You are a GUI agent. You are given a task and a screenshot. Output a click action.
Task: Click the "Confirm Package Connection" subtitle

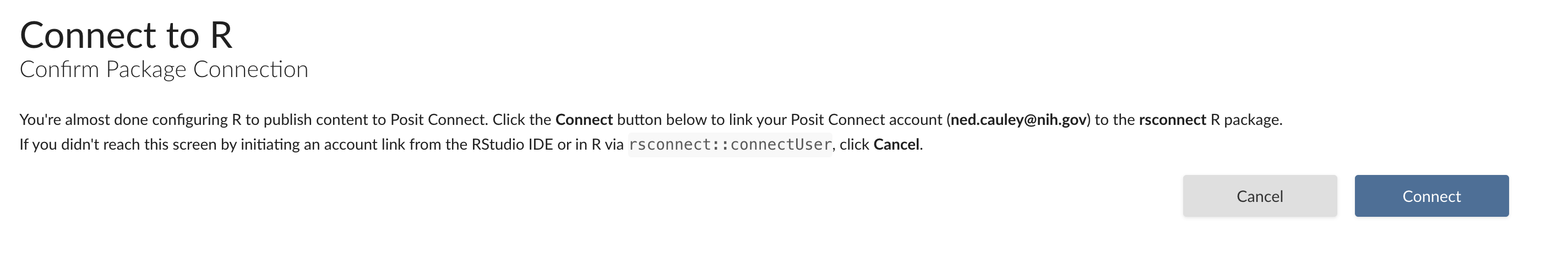pyautogui.click(x=164, y=69)
